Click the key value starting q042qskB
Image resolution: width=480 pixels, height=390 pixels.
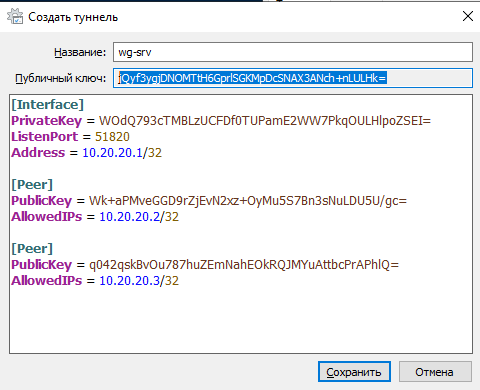pyautogui.click(x=244, y=265)
